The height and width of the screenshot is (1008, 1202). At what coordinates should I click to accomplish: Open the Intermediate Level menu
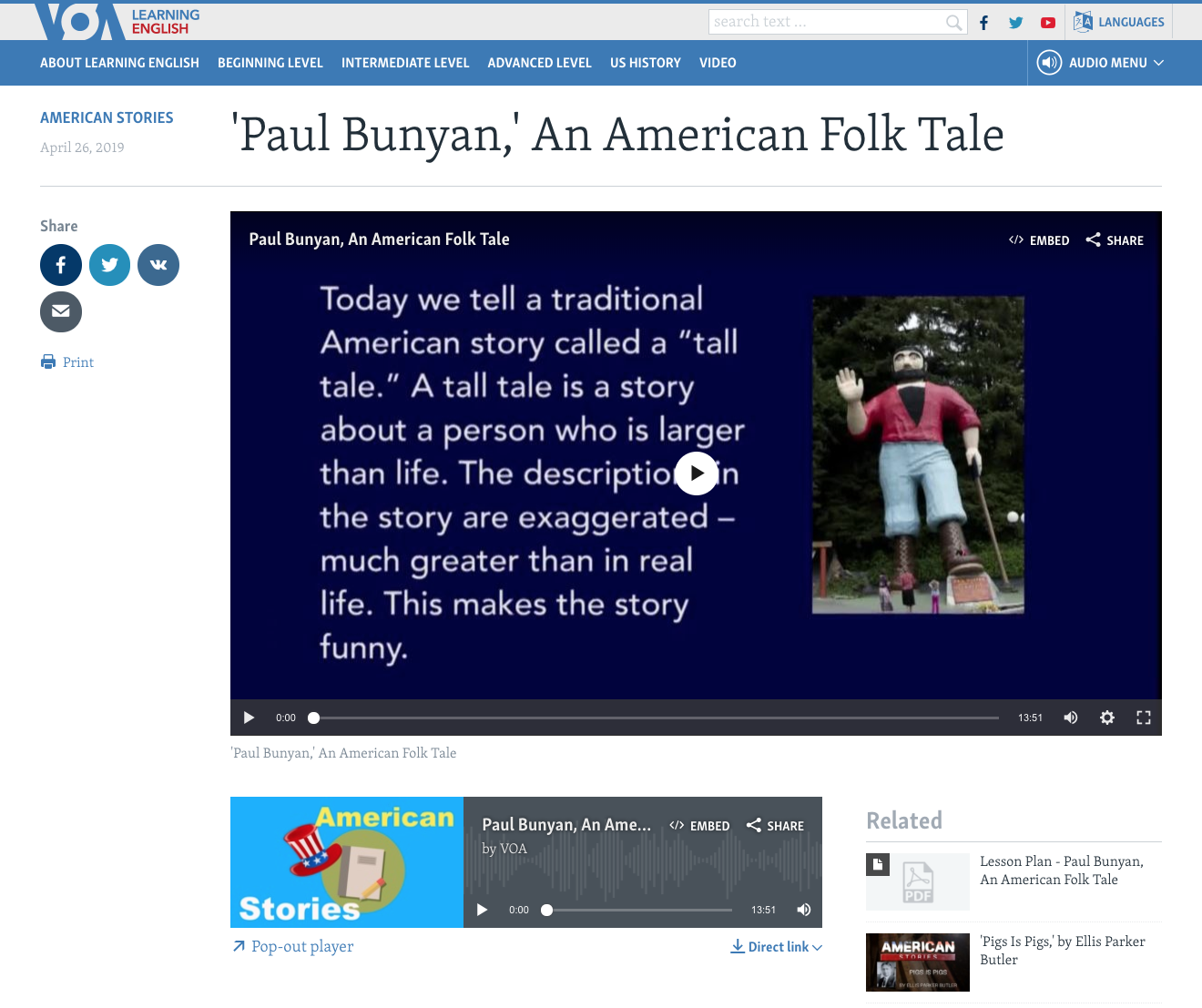point(405,63)
